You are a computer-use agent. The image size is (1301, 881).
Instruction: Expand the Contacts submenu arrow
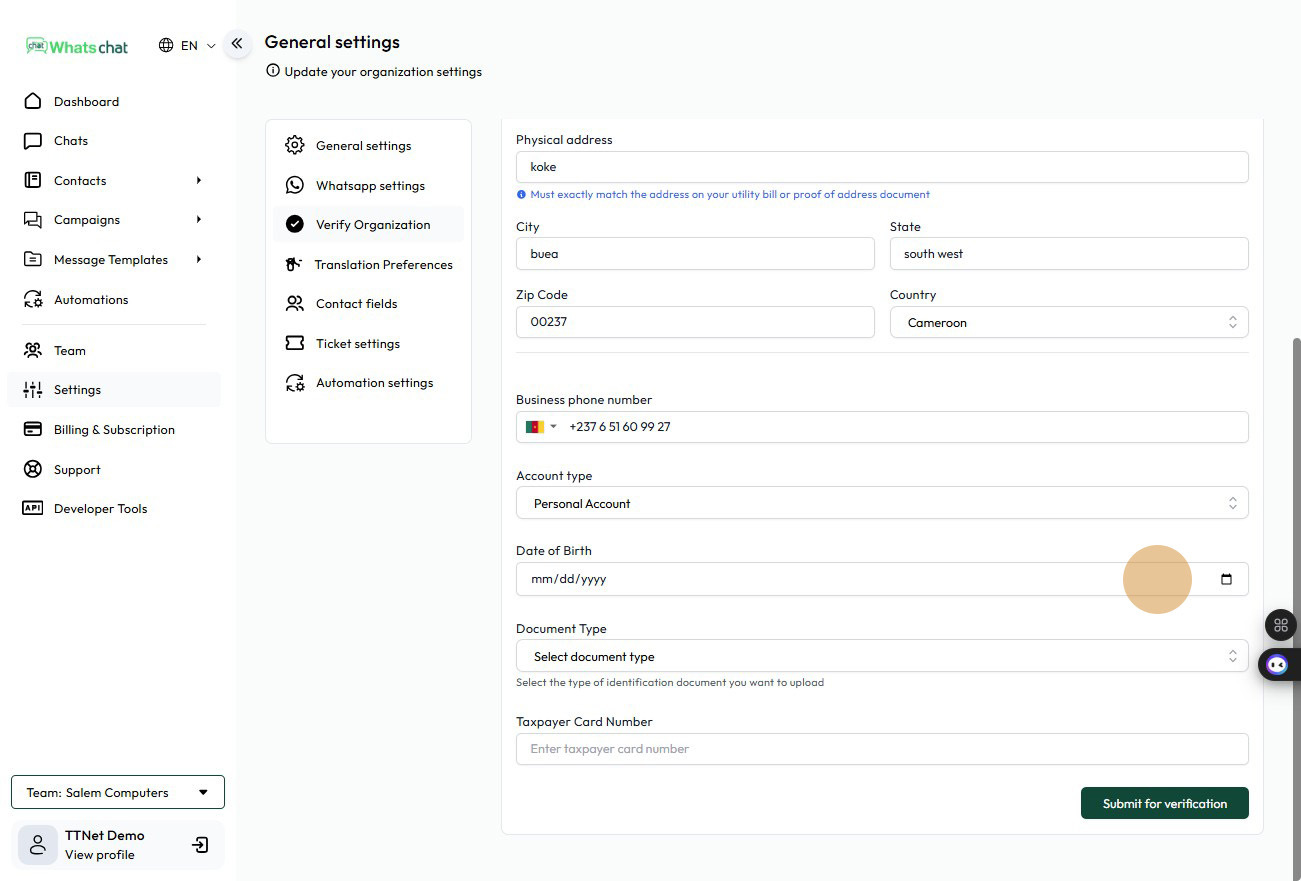(199, 181)
